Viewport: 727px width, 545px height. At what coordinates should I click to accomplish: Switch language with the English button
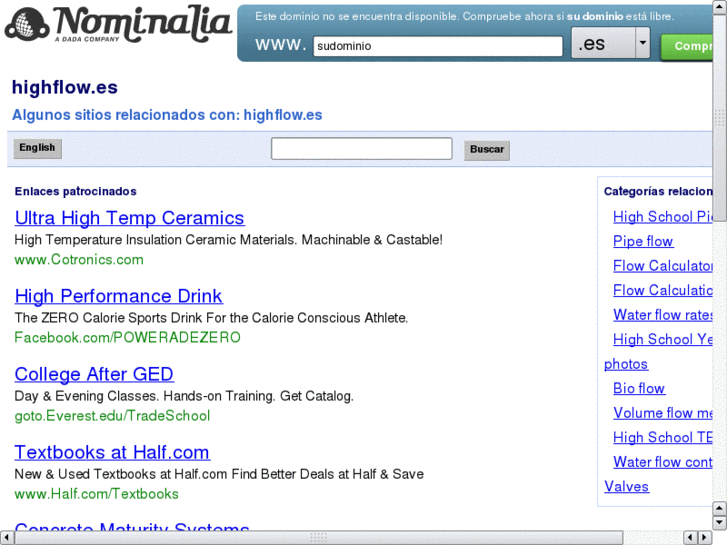(x=37, y=148)
